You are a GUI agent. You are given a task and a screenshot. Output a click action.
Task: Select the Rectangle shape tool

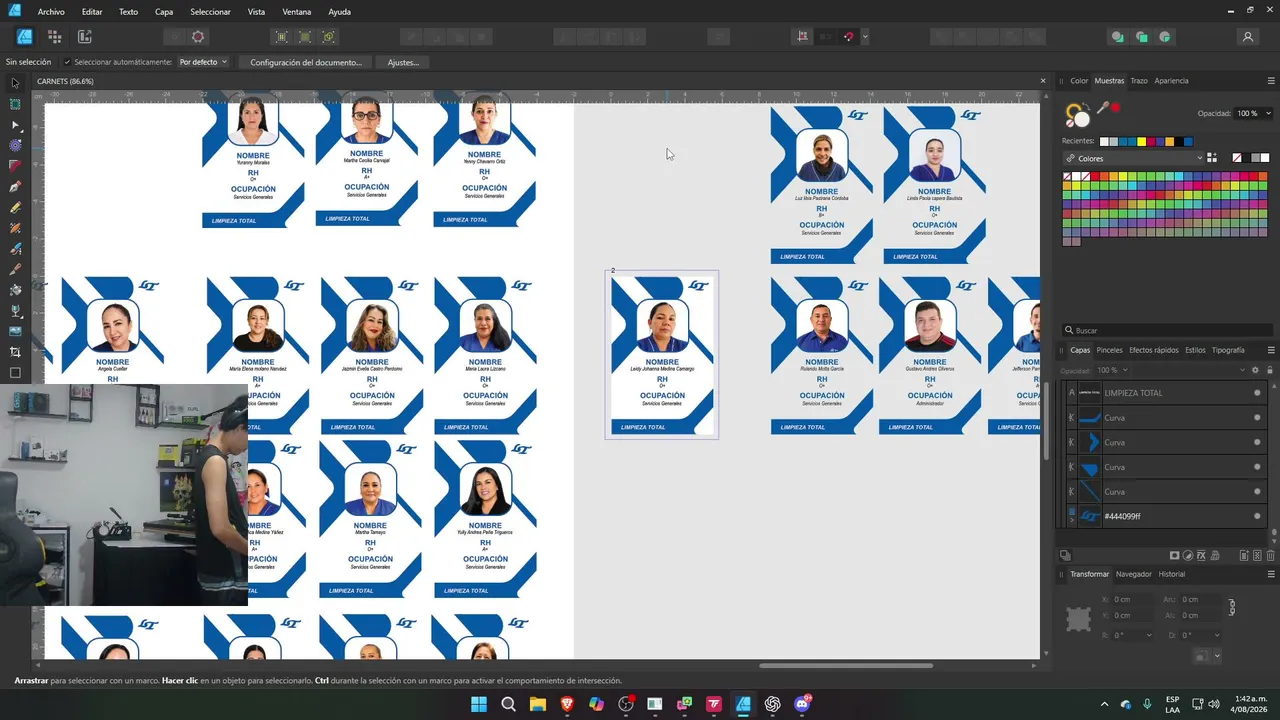pos(15,373)
